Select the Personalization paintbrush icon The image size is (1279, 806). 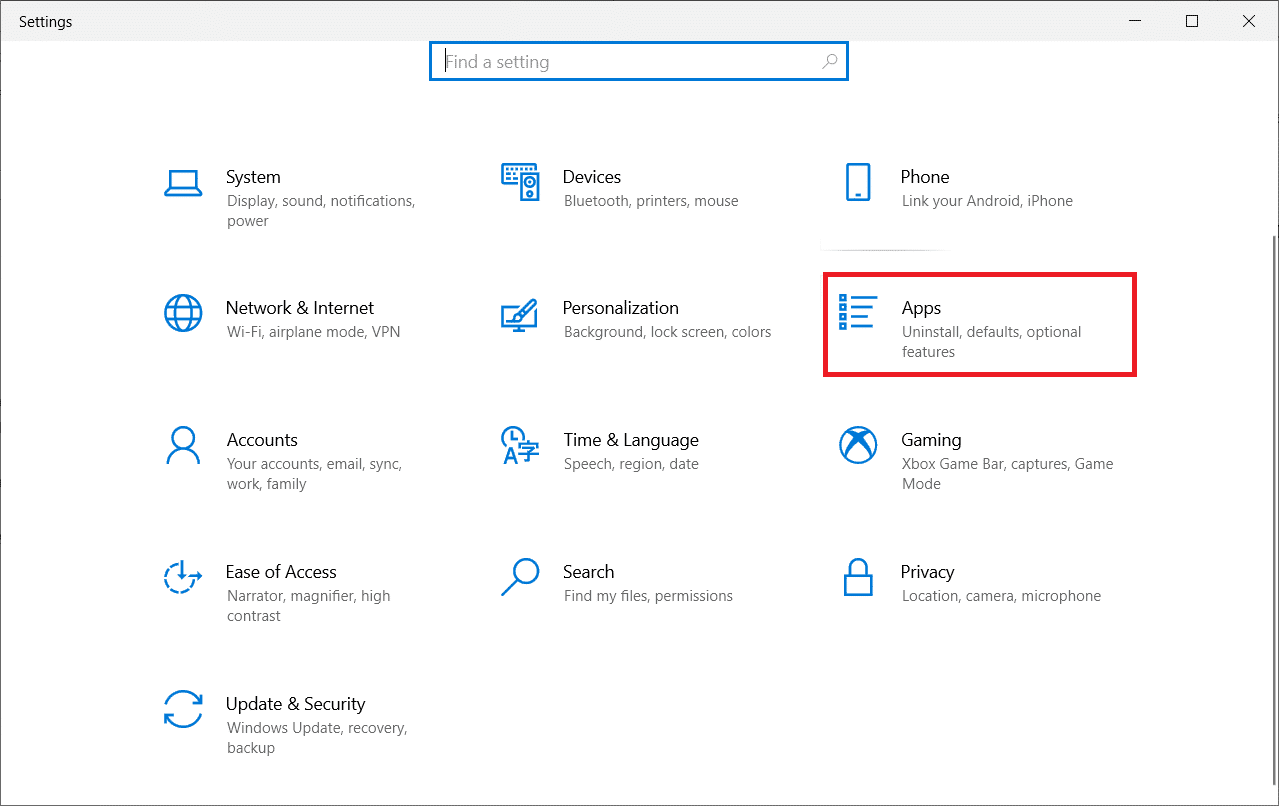click(x=520, y=314)
